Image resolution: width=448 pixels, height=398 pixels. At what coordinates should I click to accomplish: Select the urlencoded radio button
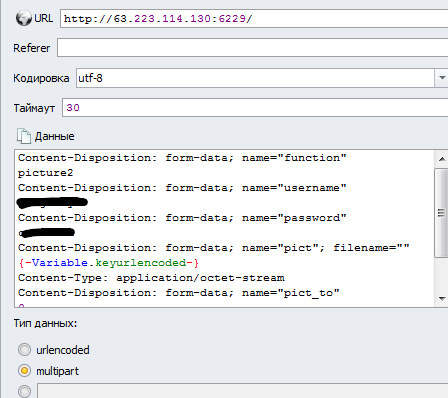click(x=24, y=350)
